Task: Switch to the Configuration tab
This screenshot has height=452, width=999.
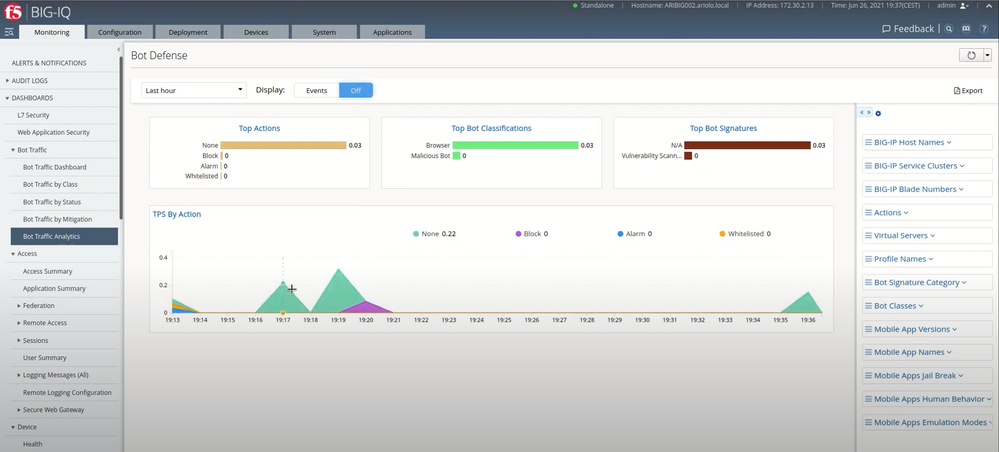Action: (x=119, y=32)
